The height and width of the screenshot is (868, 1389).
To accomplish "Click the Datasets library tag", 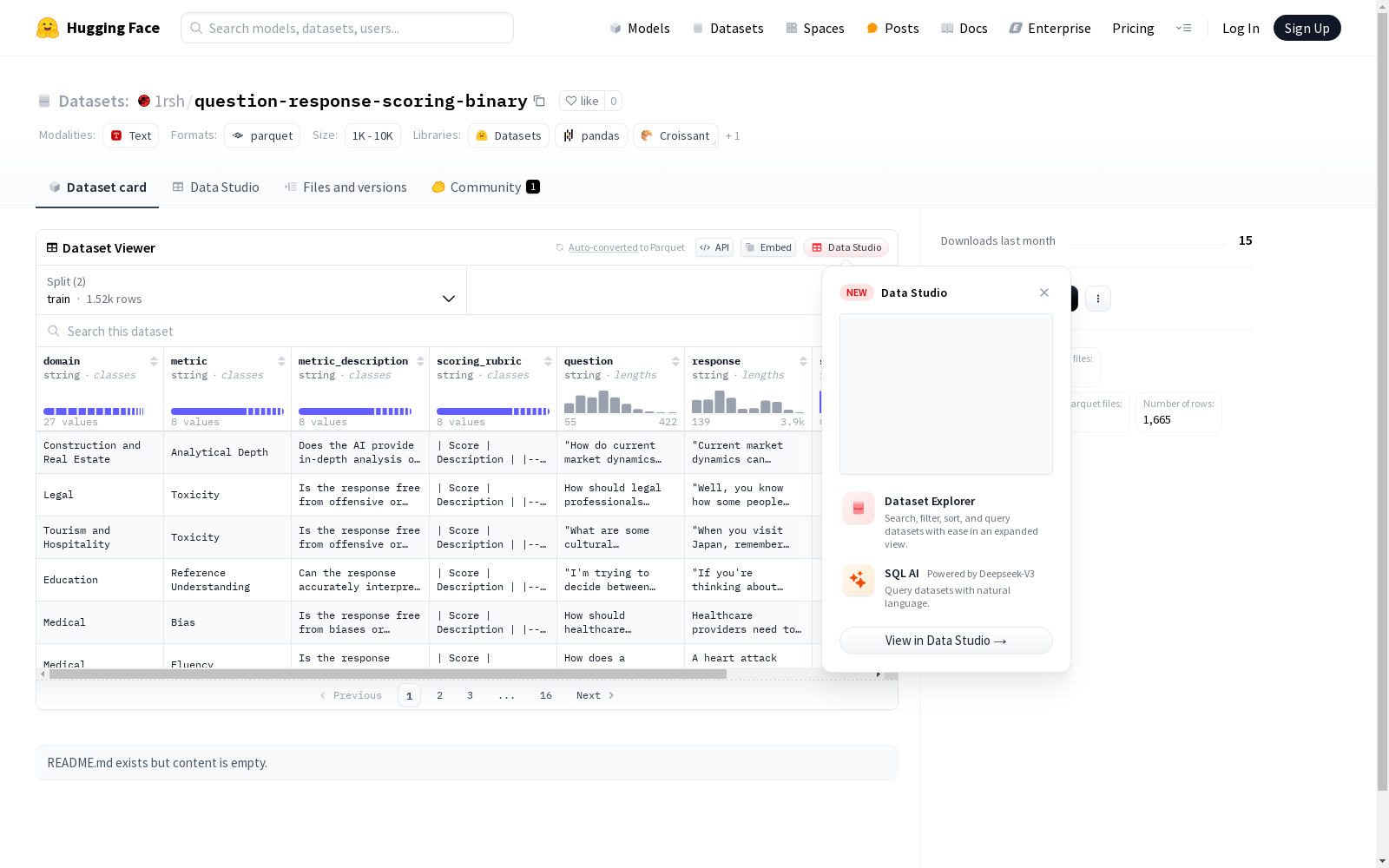I will click(x=509, y=135).
